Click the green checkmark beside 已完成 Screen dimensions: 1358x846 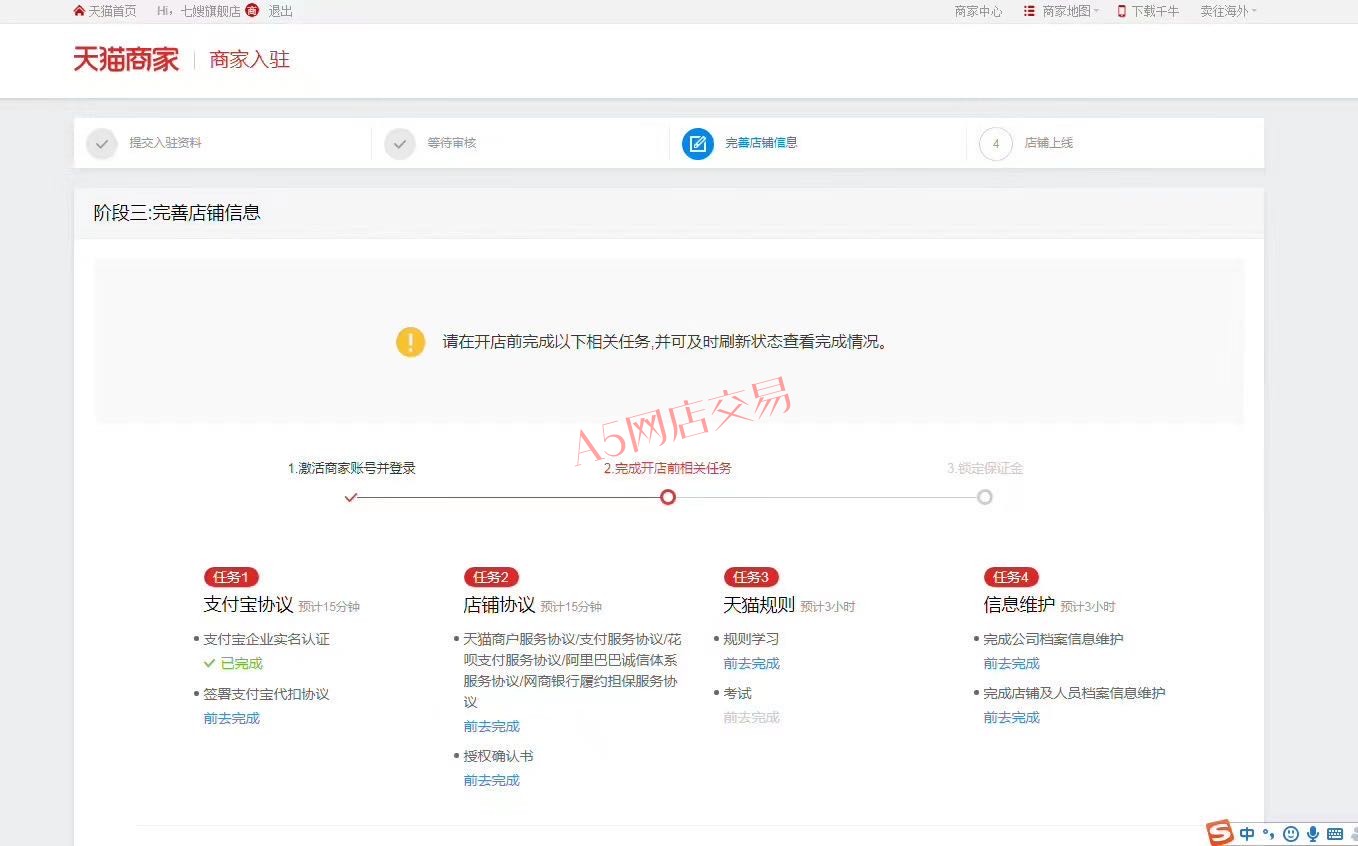[x=210, y=663]
